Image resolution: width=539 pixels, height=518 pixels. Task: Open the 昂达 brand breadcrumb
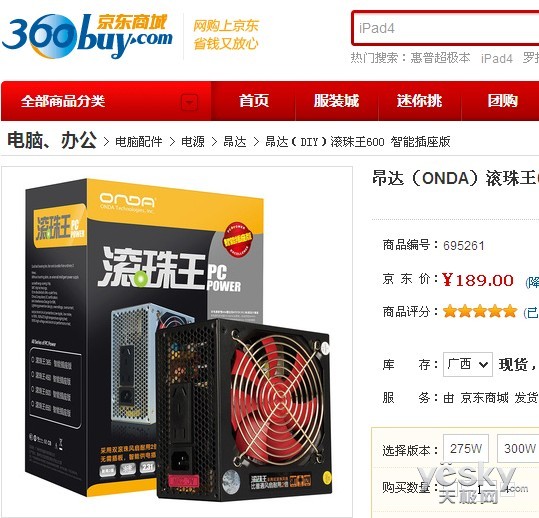point(235,141)
